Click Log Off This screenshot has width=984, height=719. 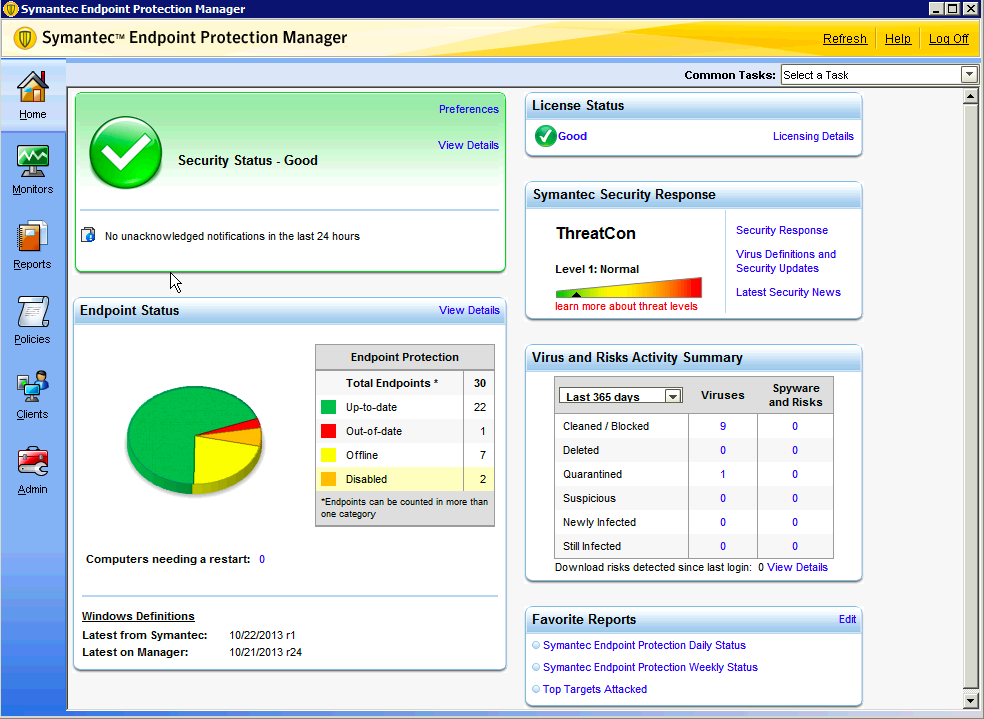[948, 39]
